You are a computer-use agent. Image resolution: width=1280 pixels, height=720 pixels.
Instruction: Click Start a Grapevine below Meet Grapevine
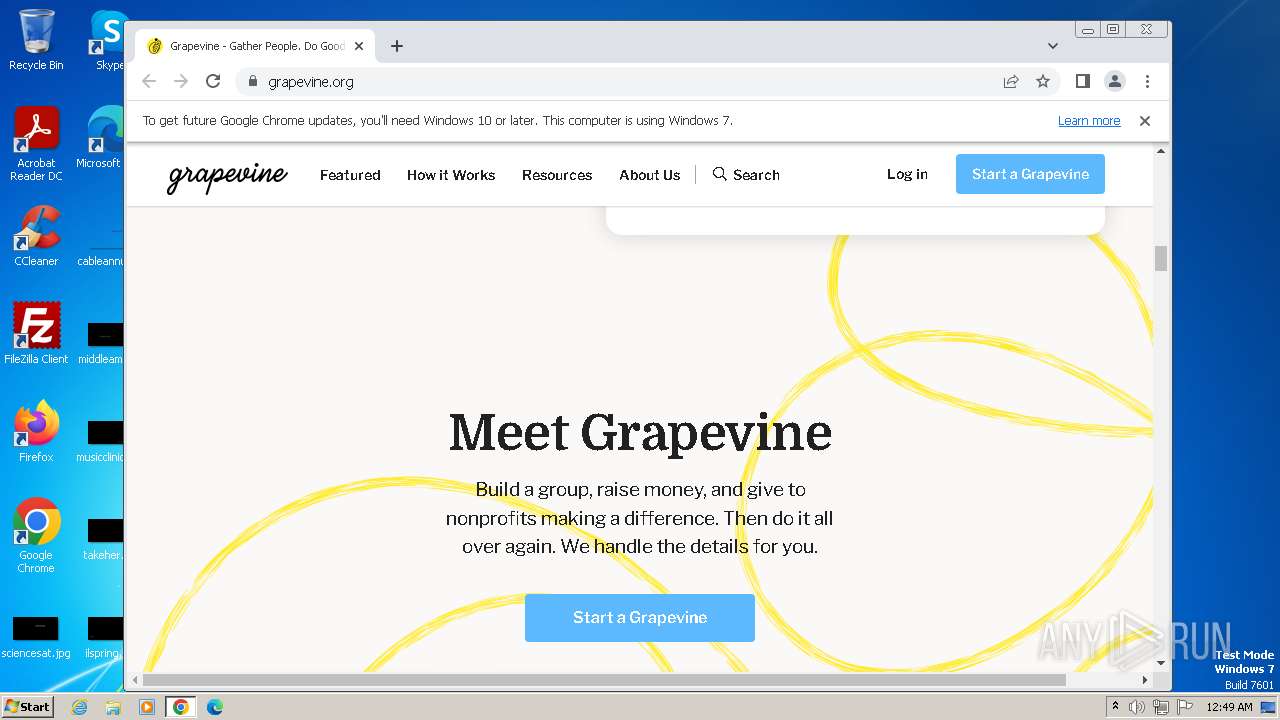coord(640,618)
